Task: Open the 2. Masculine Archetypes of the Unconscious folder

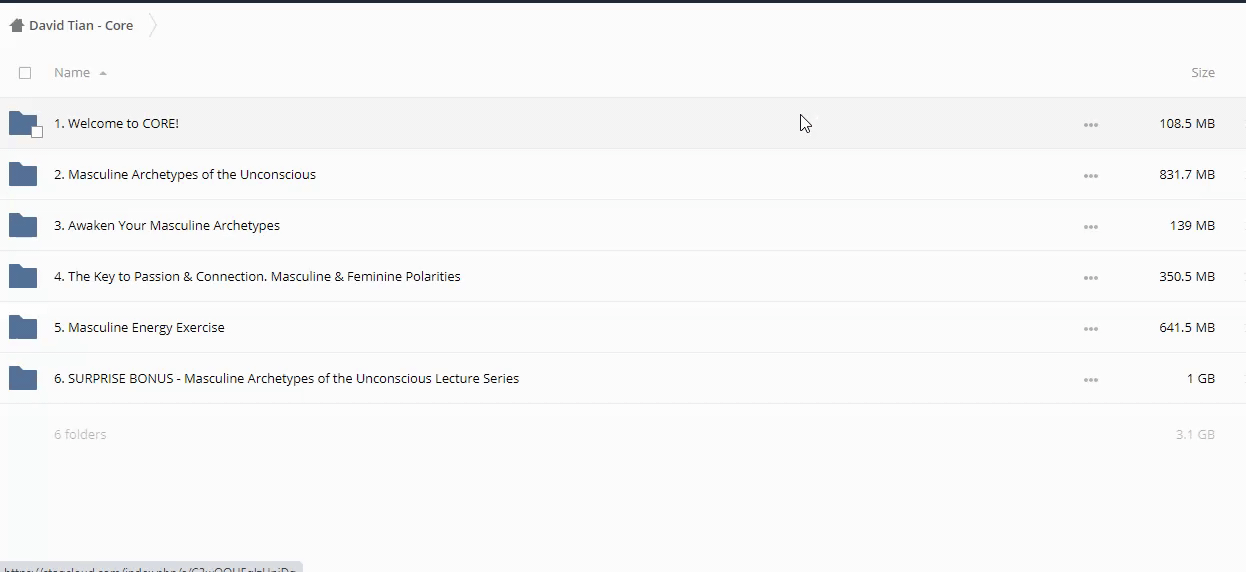Action: pos(185,175)
